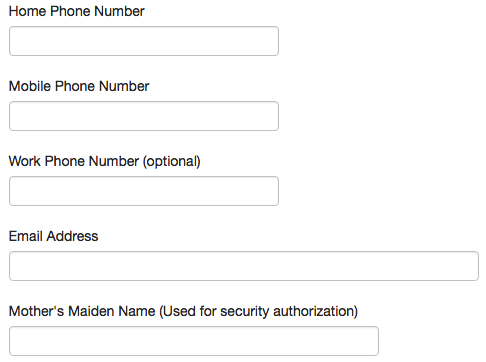Place cursor in the mobile phone box
This screenshot has height=362, width=486.
coord(144,116)
